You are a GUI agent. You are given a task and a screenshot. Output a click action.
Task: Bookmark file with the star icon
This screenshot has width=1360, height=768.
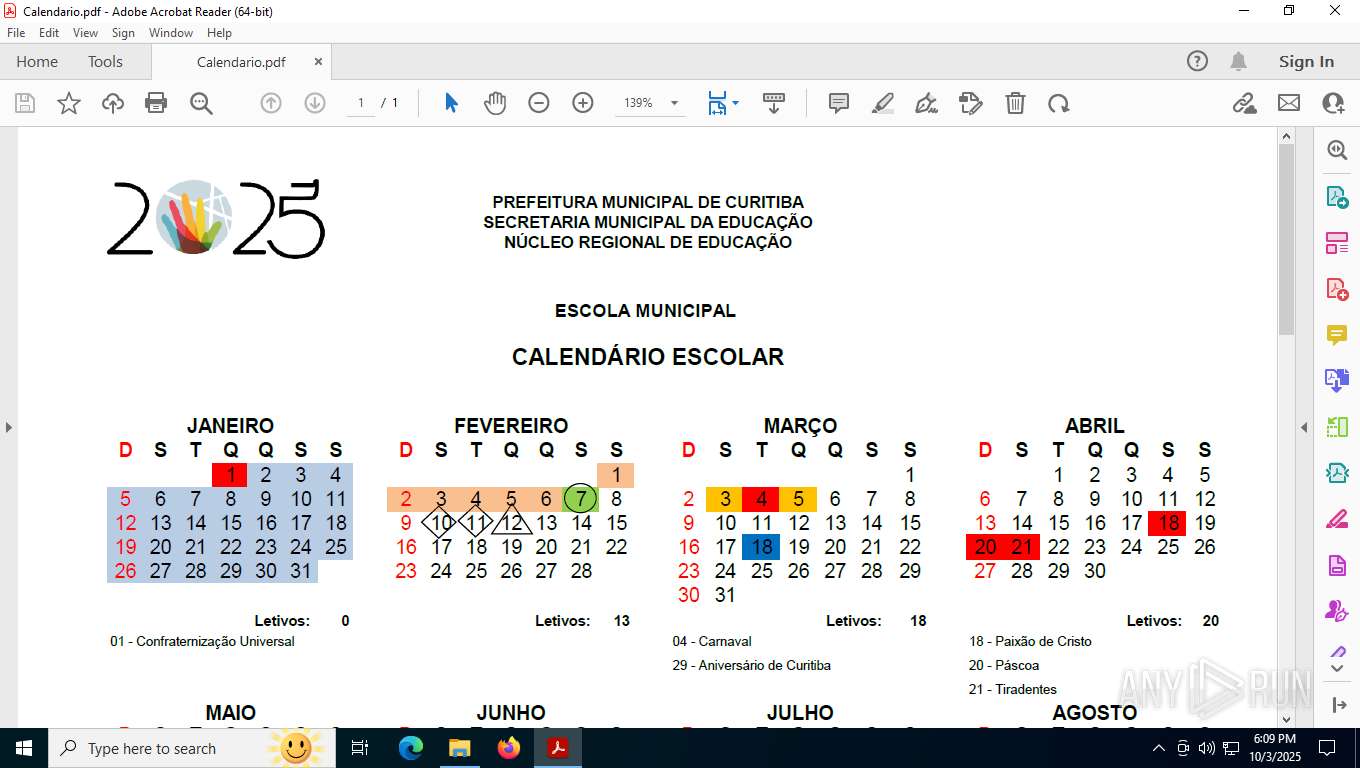tap(69, 103)
